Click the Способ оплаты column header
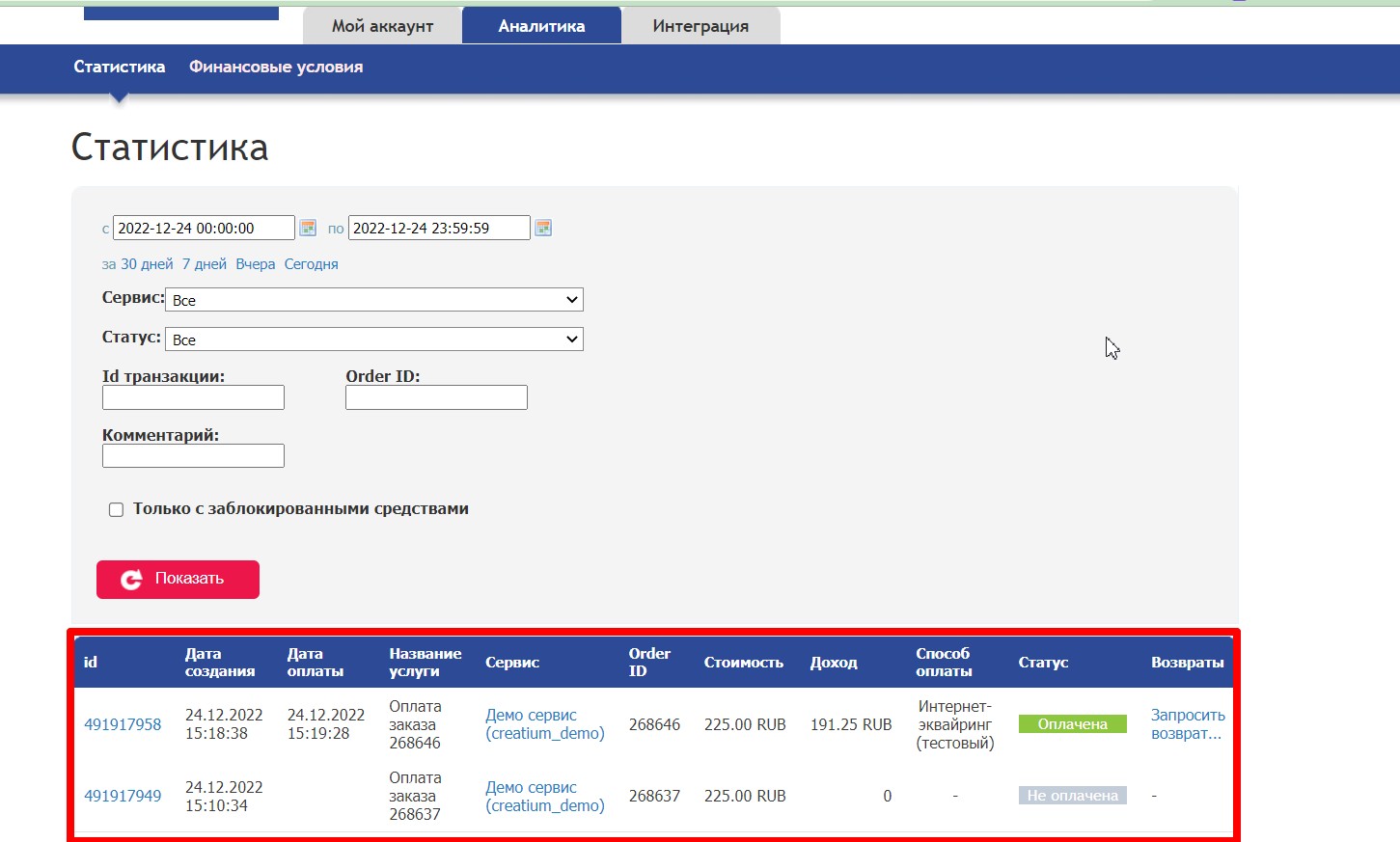Viewport: 1400px width, 842px height. point(945,663)
